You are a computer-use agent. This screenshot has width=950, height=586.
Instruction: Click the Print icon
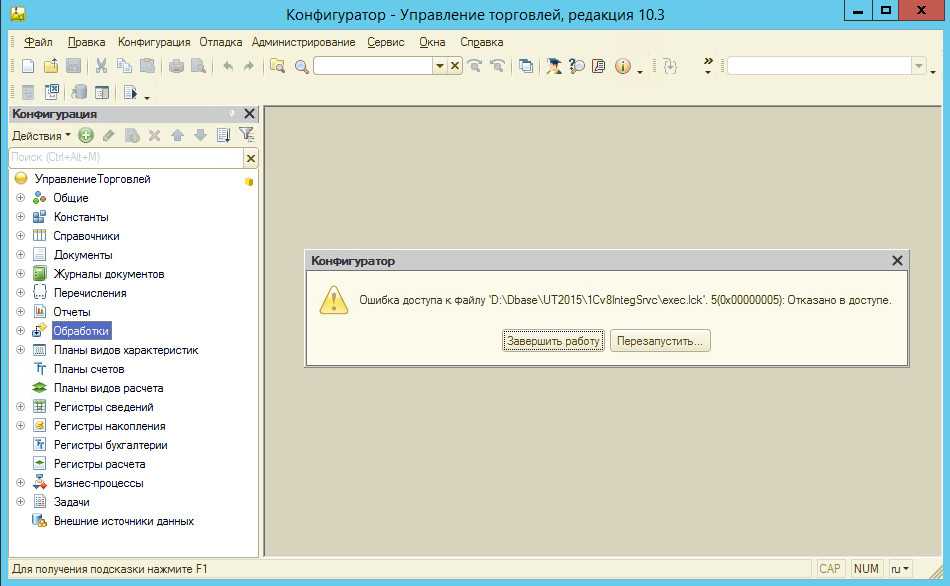coord(176,66)
